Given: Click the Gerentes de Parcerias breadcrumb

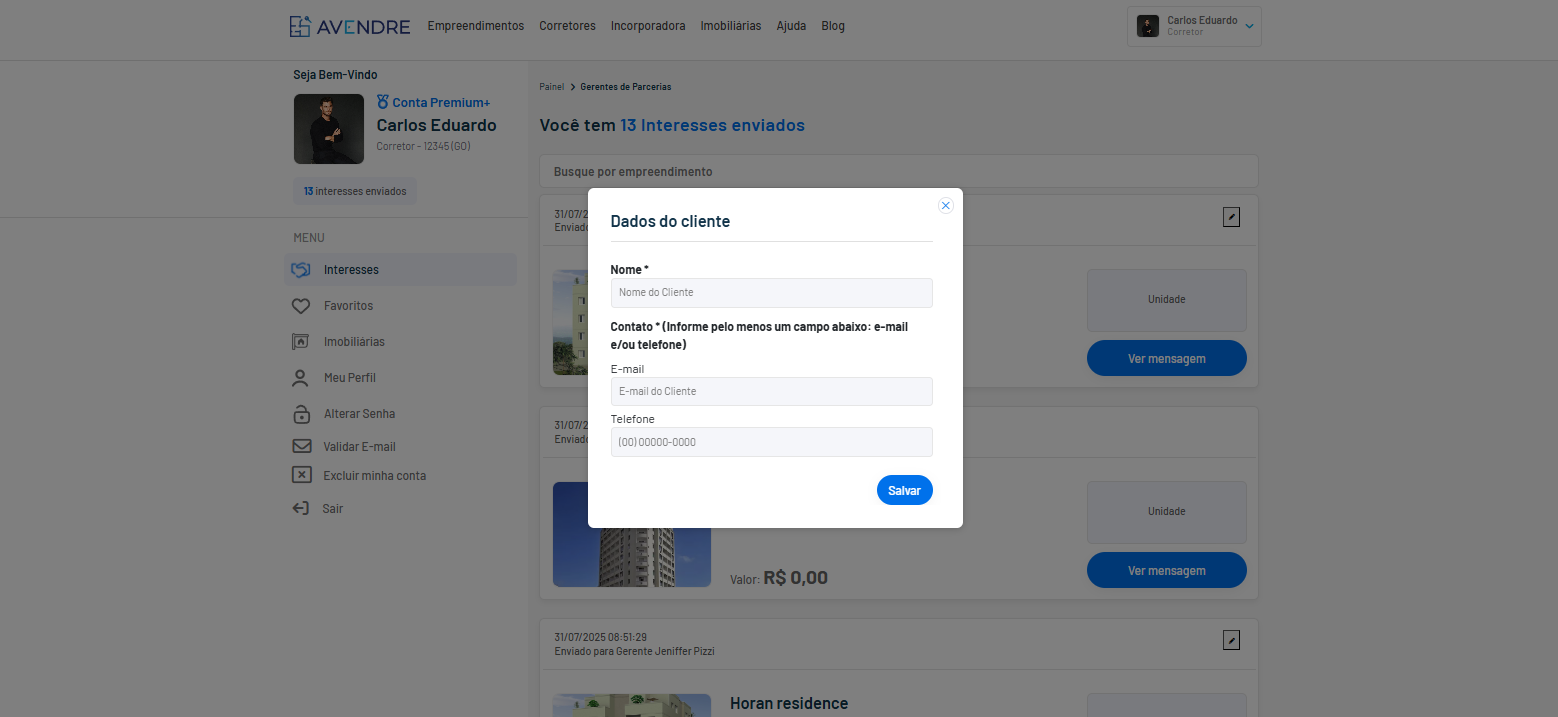Looking at the screenshot, I should [626, 87].
